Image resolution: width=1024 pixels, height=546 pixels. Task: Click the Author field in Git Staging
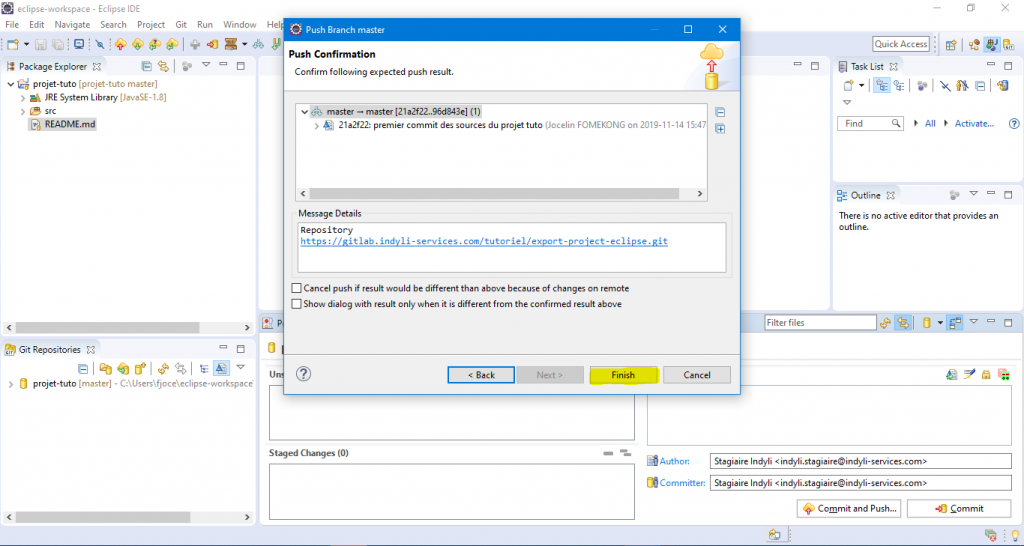click(860, 460)
